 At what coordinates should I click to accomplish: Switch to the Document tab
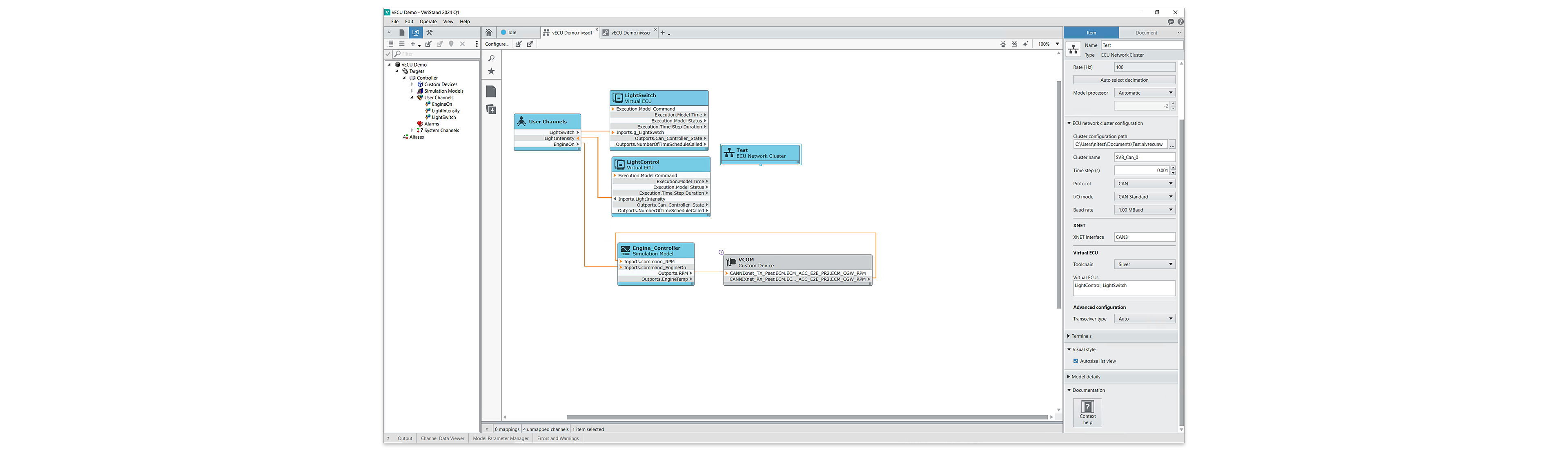pyautogui.click(x=1146, y=33)
